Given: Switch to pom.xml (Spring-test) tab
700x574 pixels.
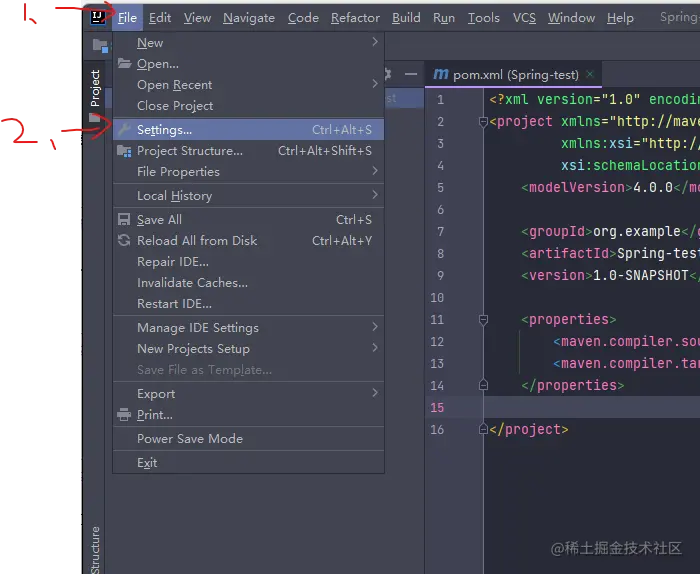Looking at the screenshot, I should coord(513,75).
